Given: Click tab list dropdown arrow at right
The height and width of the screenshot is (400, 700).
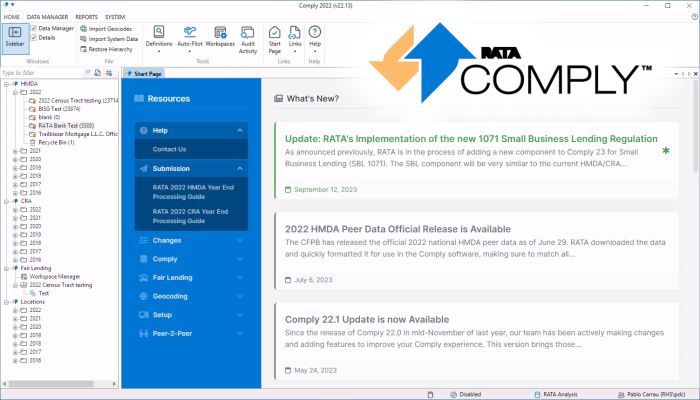Looking at the screenshot, I should (x=676, y=74).
